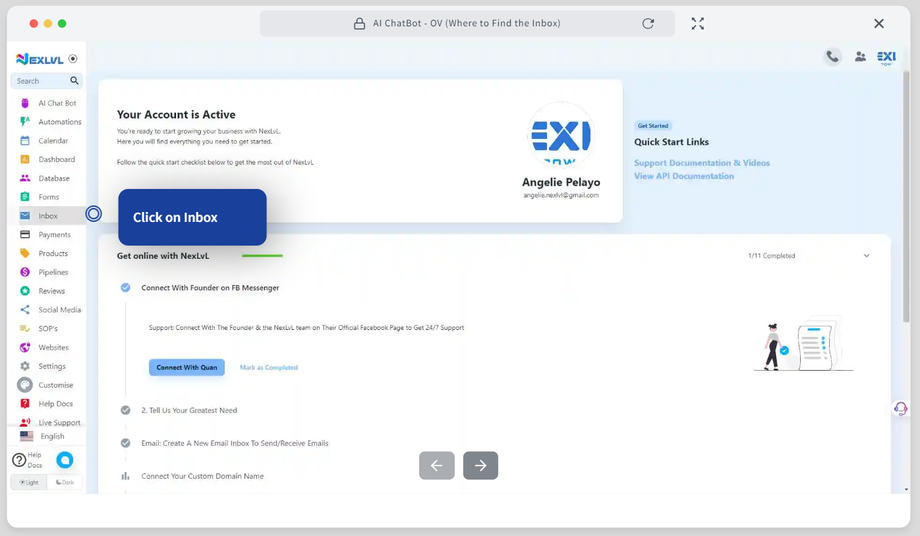
Task: Open the Inbox envelope icon
Action: [x=25, y=216]
